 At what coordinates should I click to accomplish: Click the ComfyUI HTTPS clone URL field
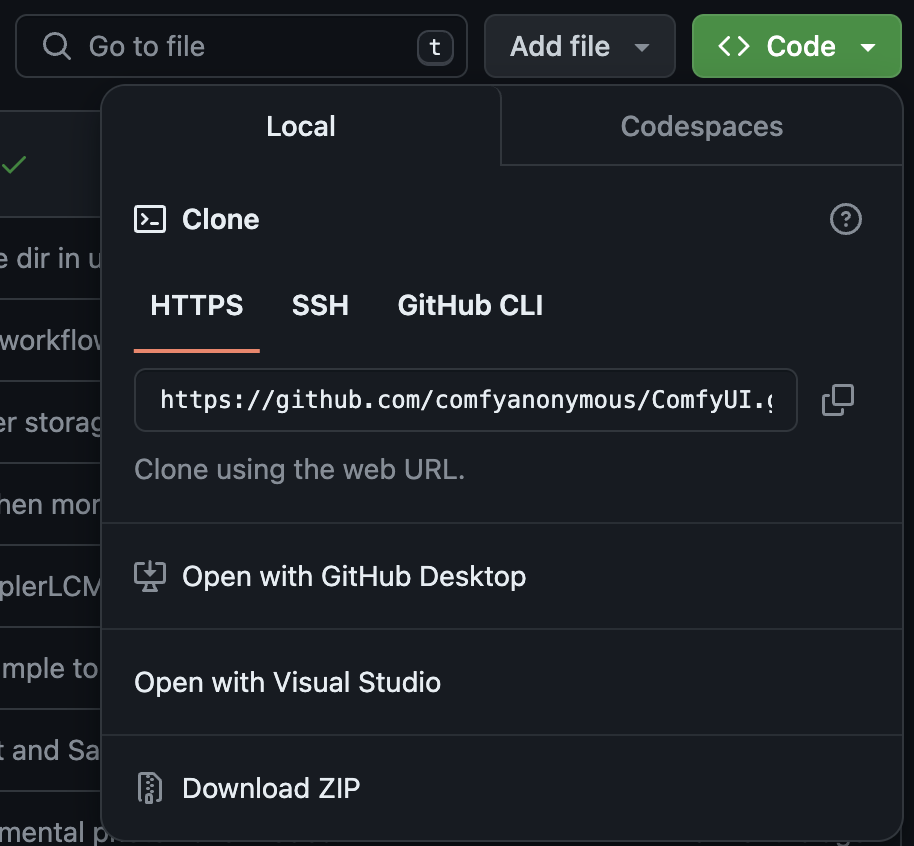tap(465, 400)
